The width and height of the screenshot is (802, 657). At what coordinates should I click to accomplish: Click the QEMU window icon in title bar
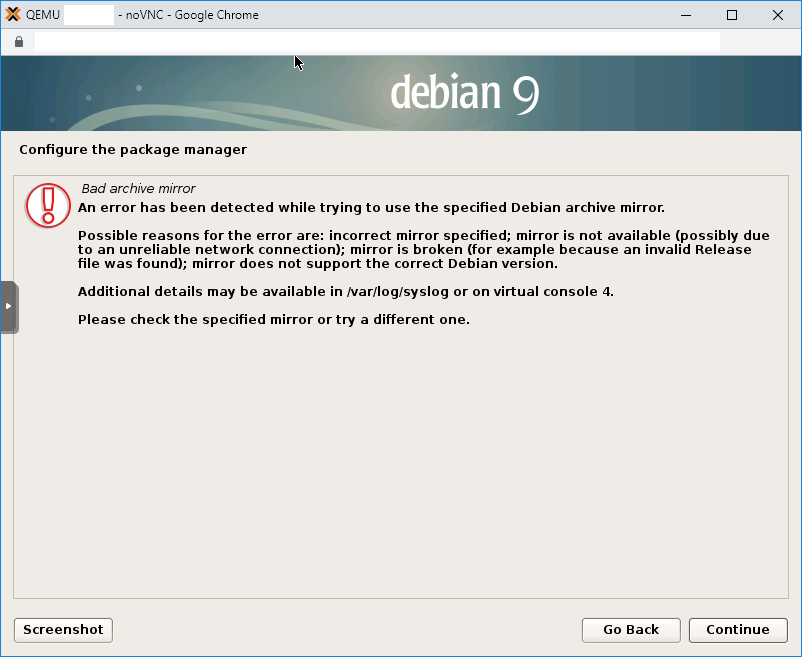click(x=14, y=15)
